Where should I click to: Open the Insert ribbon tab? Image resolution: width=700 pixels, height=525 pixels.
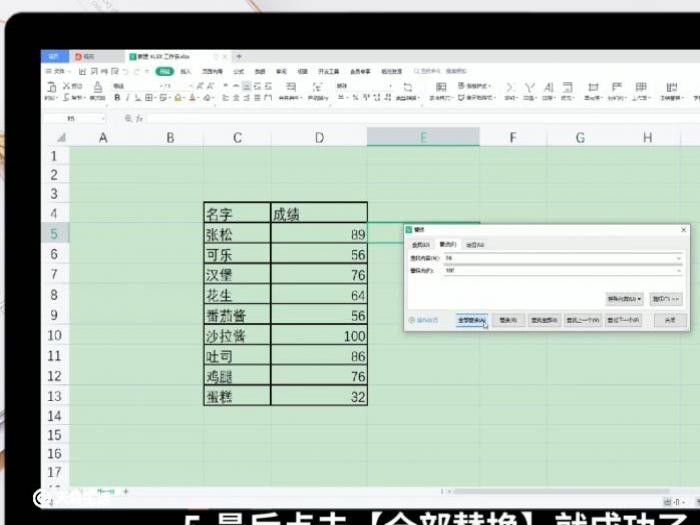(x=185, y=72)
